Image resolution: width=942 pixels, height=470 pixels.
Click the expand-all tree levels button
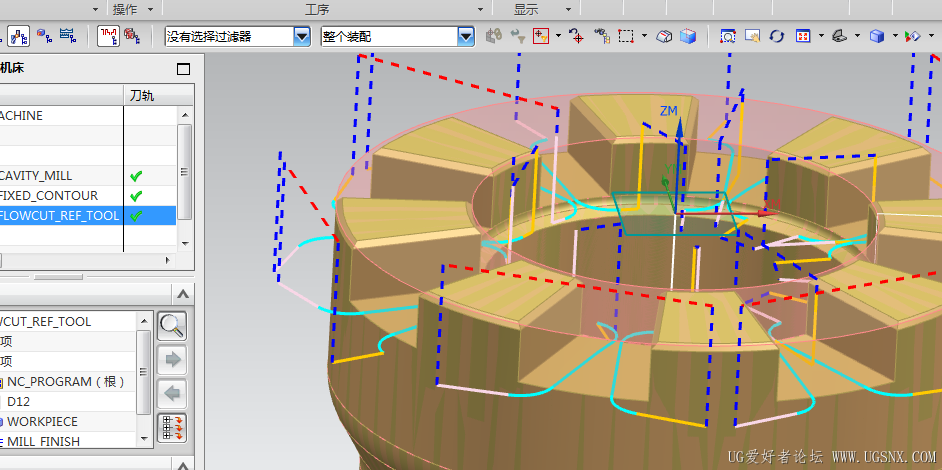(x=172, y=428)
